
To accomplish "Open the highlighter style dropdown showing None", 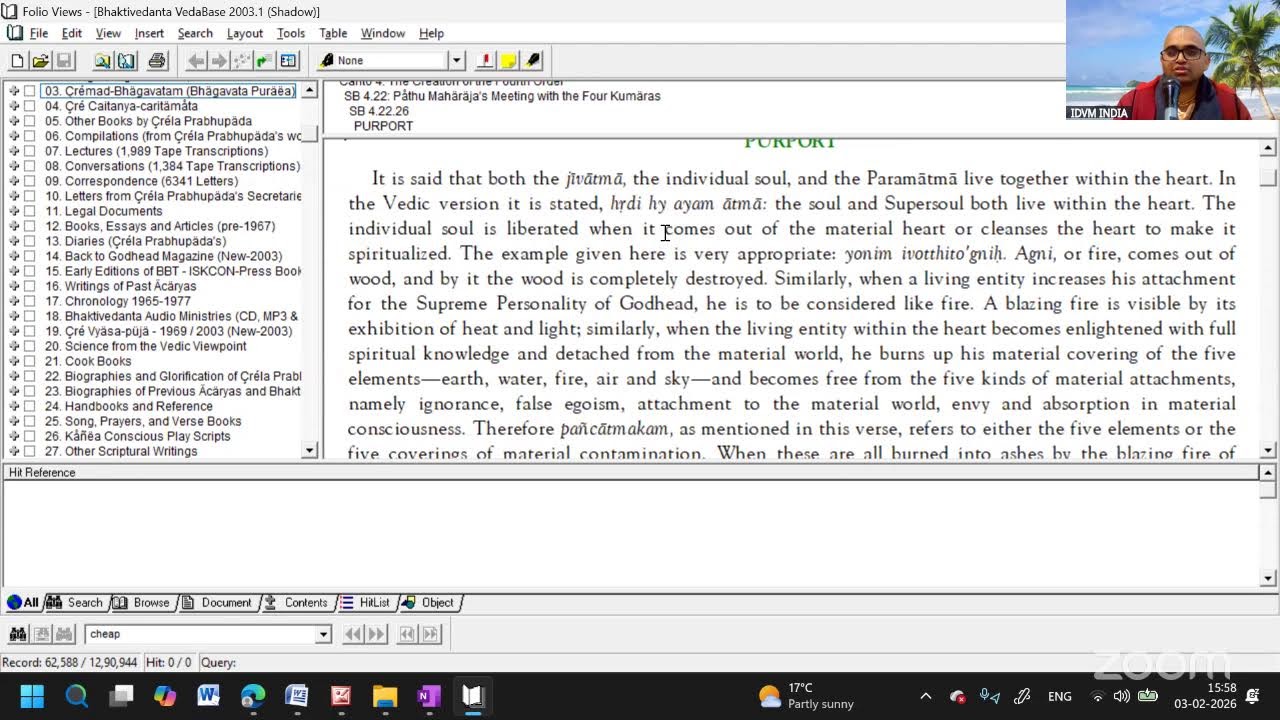I will coord(456,61).
